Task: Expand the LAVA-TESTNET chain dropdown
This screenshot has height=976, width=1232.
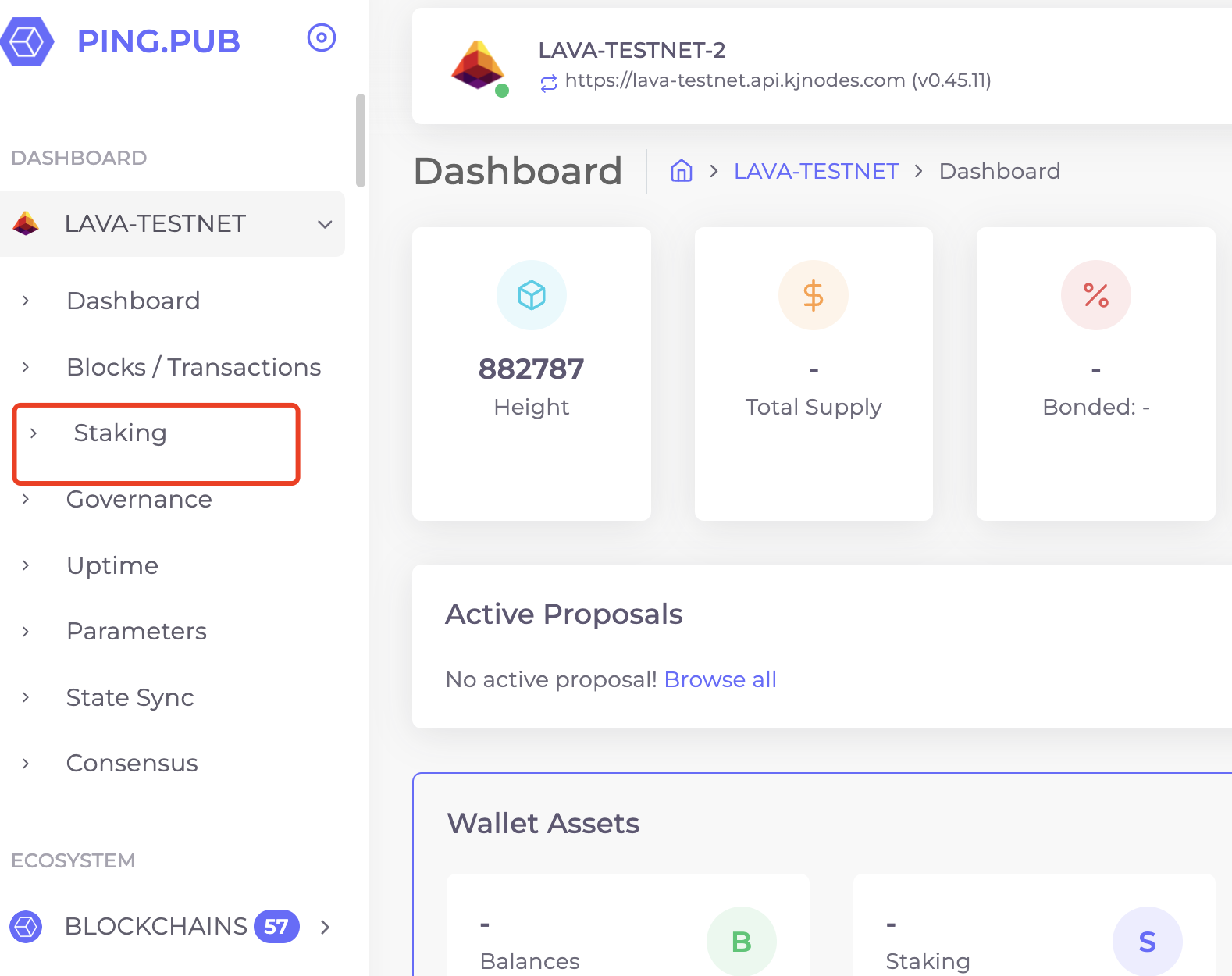Action: pyautogui.click(x=325, y=225)
